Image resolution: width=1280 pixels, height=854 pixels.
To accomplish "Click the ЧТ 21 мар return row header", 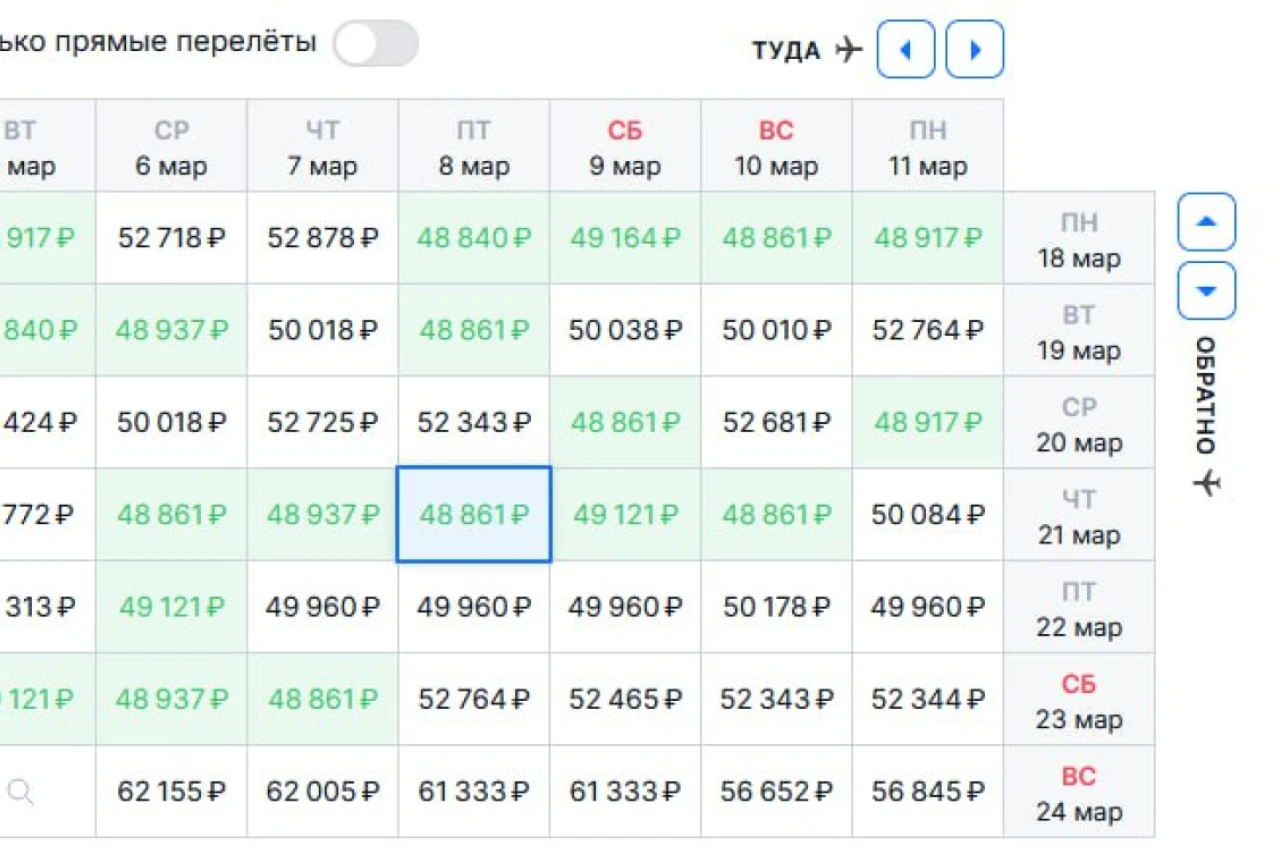I will tap(1079, 515).
